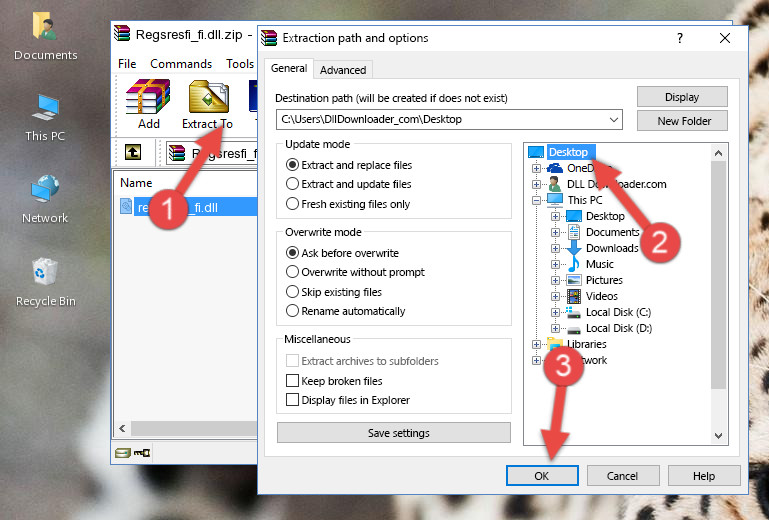Click the This PC monitor icon in tree

(555, 200)
